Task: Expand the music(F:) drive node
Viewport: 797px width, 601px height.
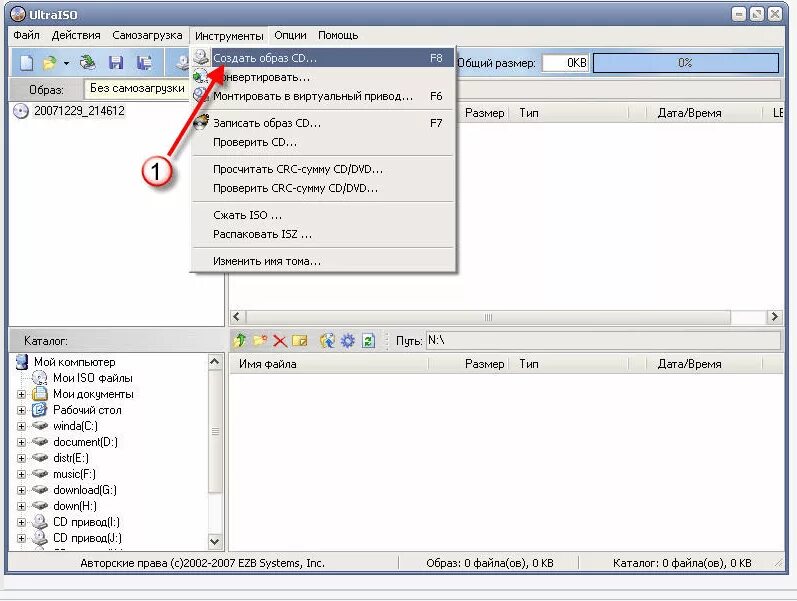Action: coord(21,474)
